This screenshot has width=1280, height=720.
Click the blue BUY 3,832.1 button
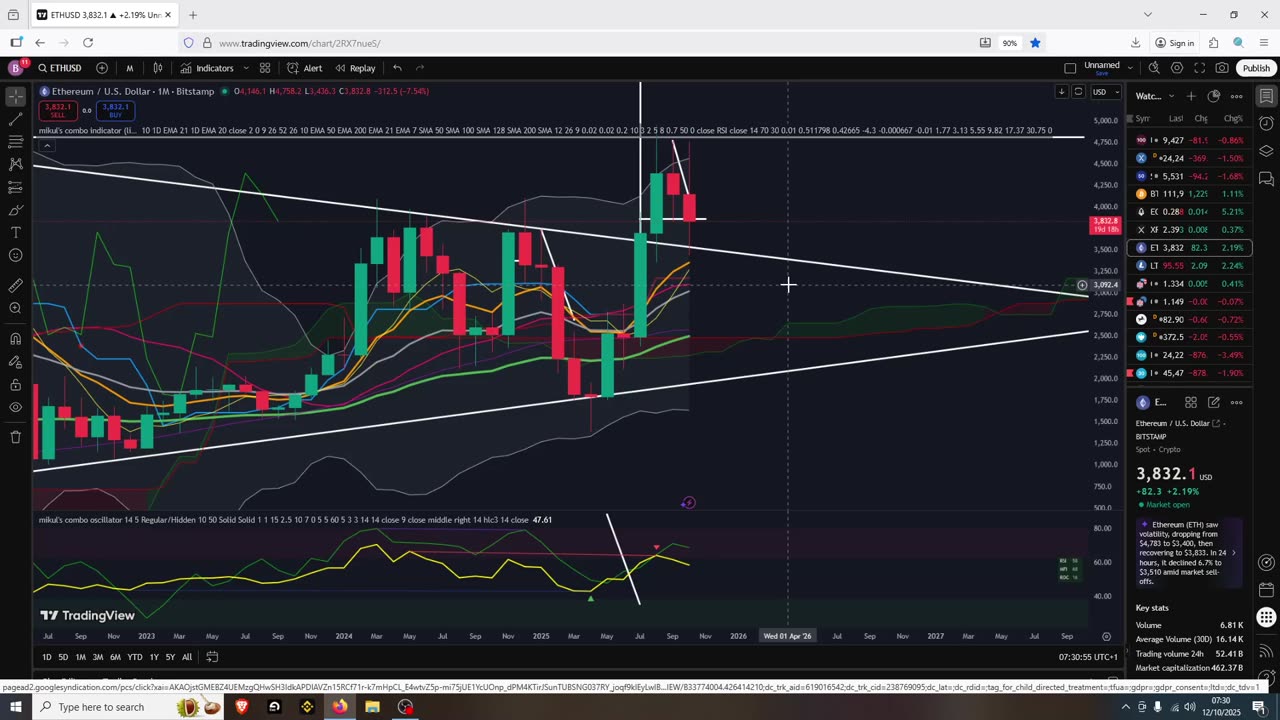114,110
